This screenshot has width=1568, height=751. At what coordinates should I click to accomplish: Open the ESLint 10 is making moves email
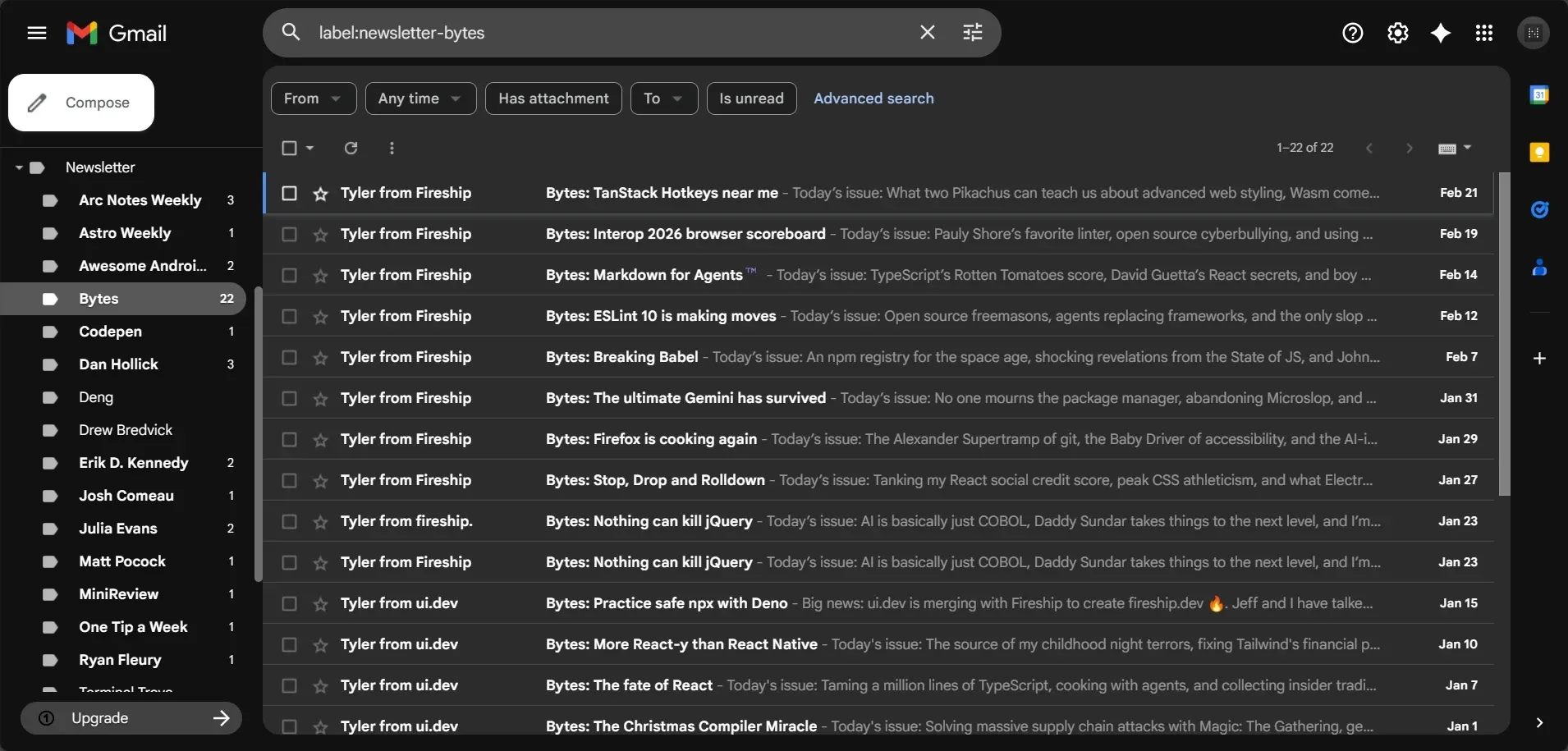(x=878, y=316)
